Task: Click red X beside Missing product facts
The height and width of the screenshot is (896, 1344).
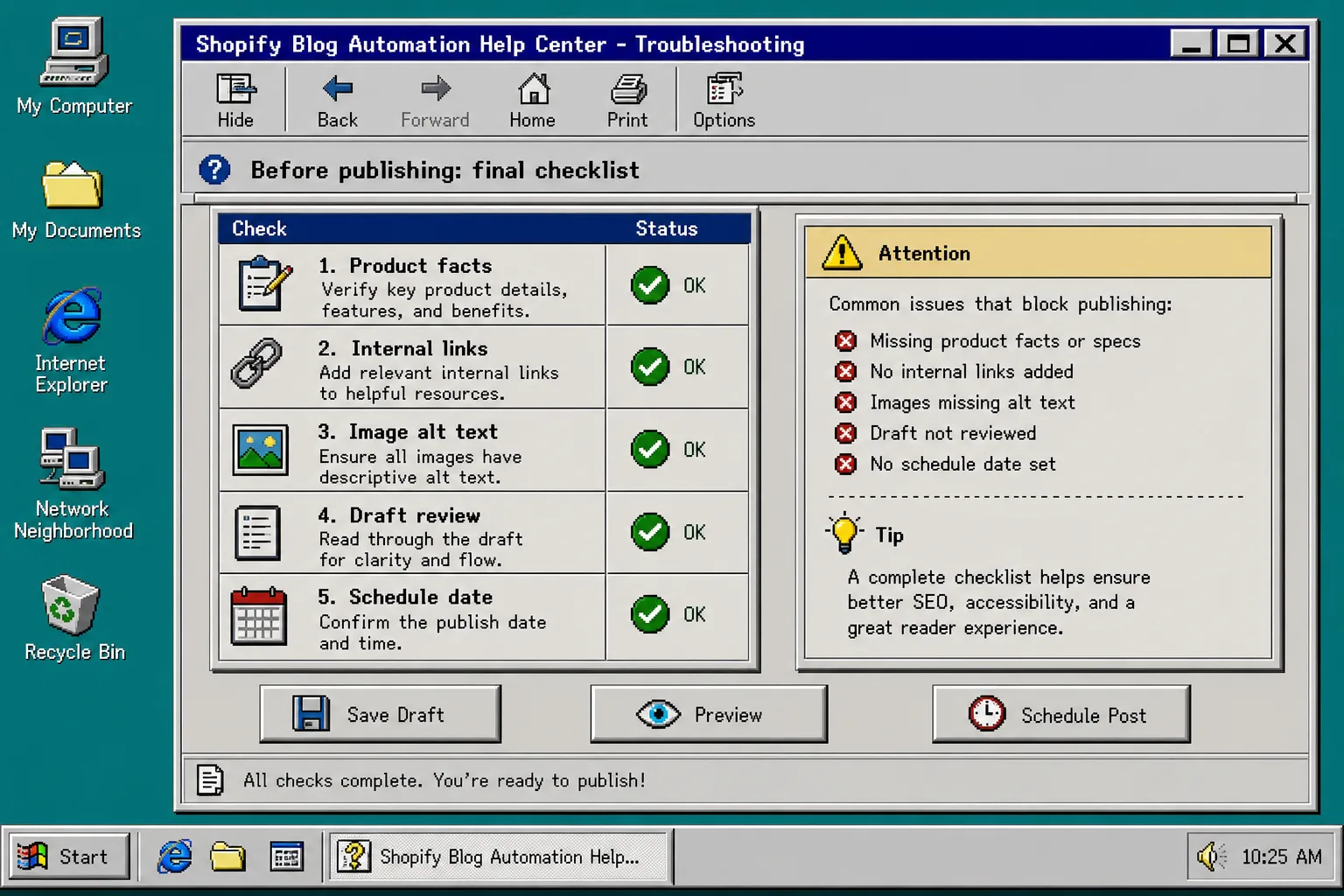Action: (845, 340)
